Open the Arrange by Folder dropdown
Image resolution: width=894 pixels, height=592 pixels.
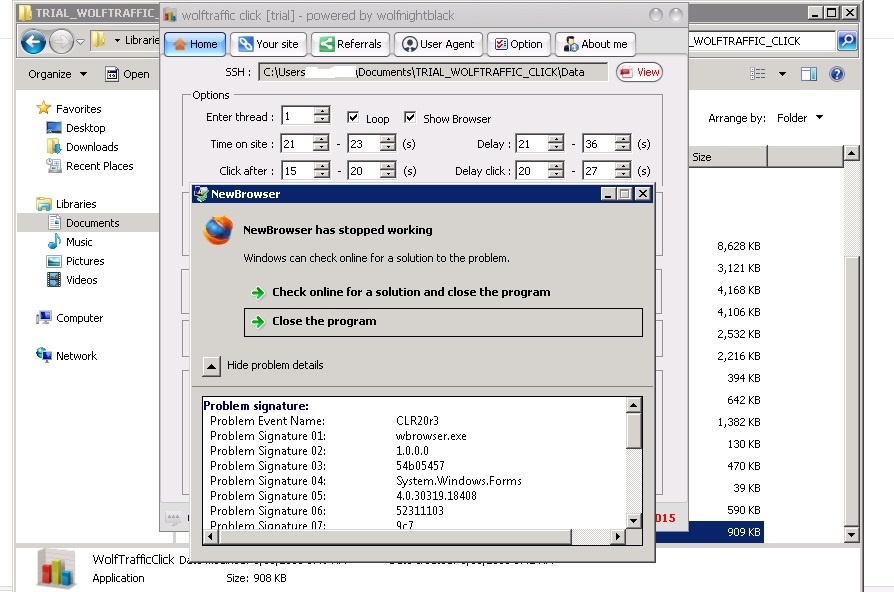point(800,118)
